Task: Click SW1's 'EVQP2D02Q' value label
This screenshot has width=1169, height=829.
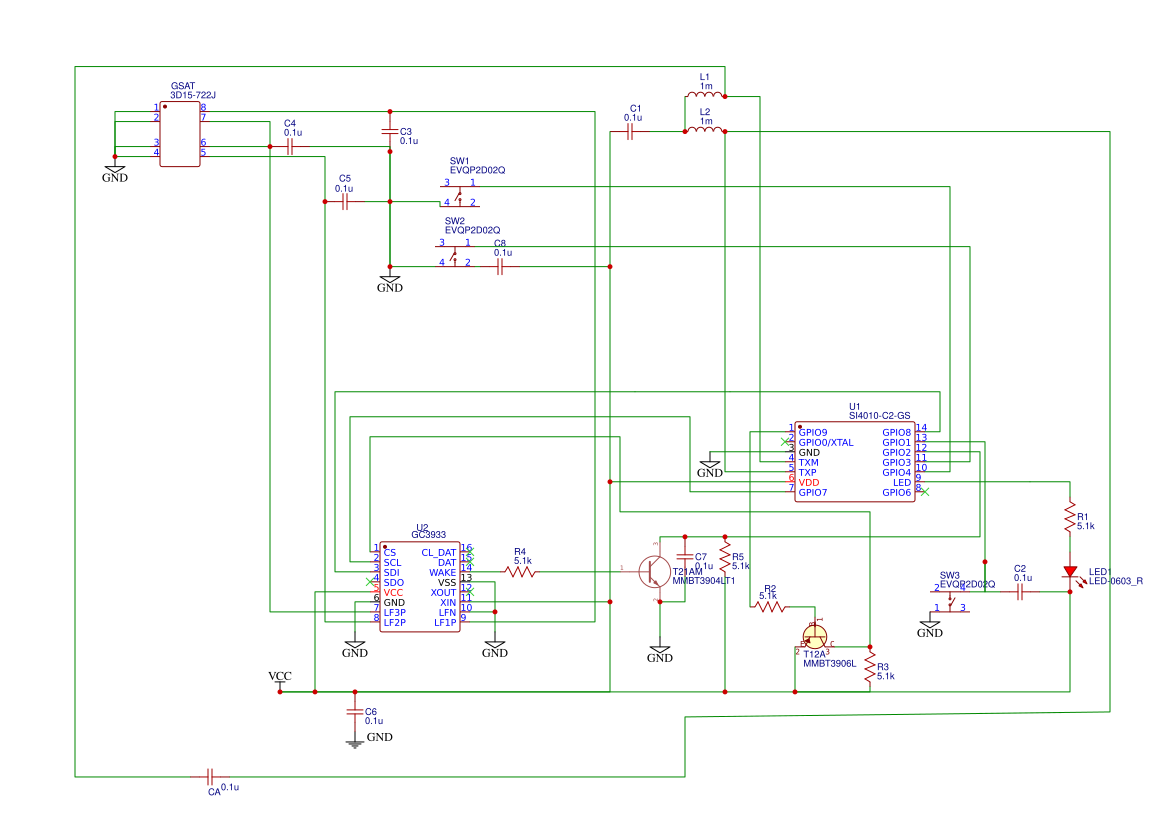Action: coord(477,170)
